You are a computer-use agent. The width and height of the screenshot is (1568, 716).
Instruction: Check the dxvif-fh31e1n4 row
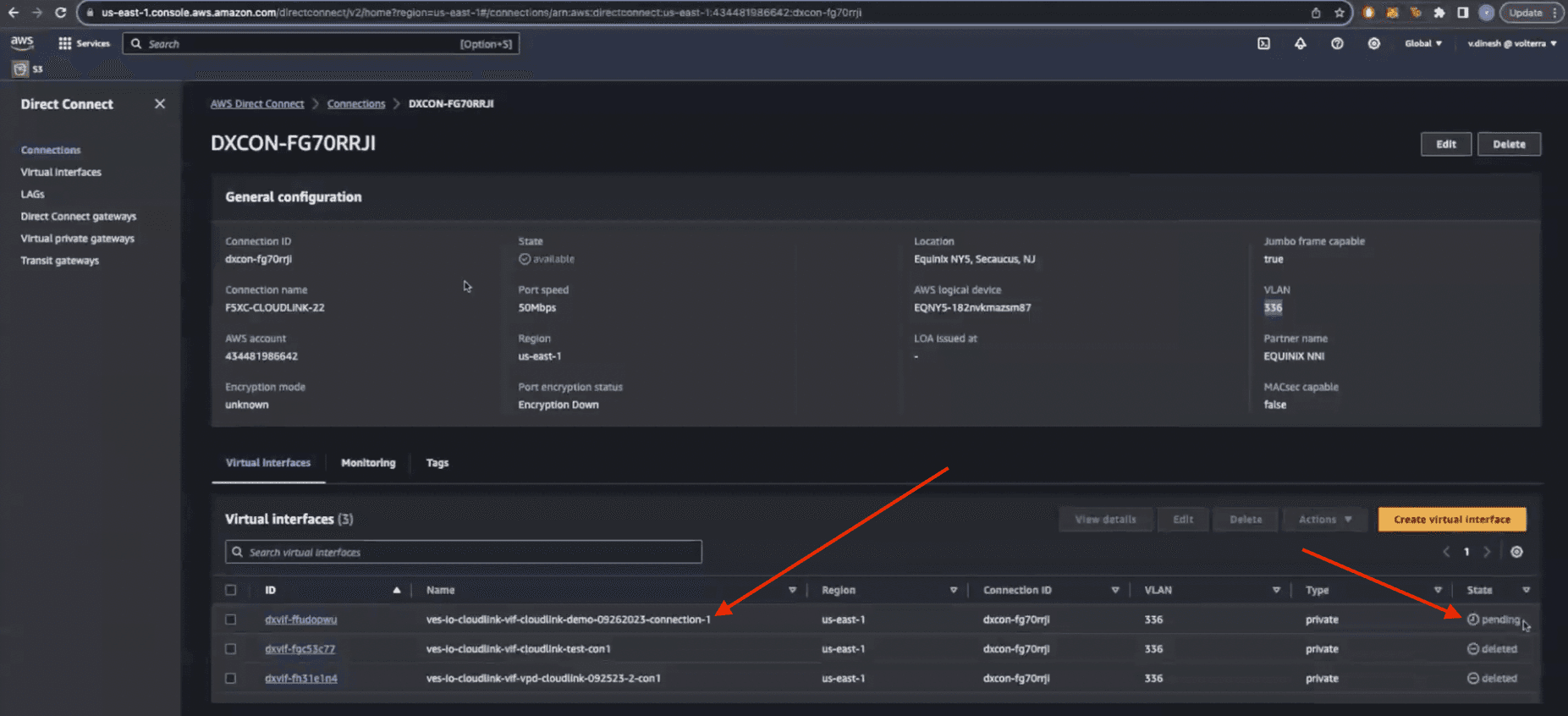(230, 678)
